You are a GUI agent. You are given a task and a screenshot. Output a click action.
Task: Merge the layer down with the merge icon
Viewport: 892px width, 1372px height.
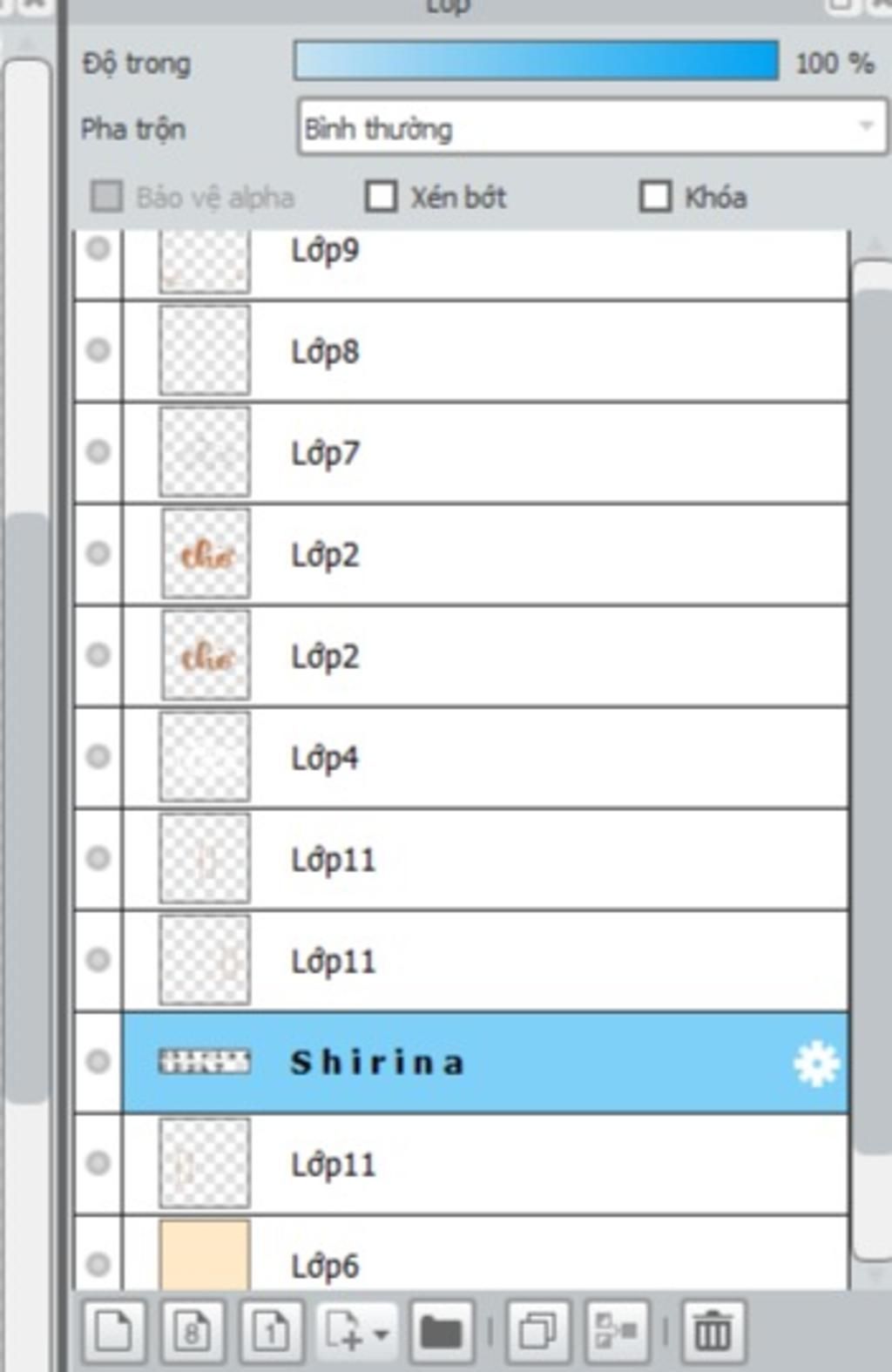(x=617, y=1331)
